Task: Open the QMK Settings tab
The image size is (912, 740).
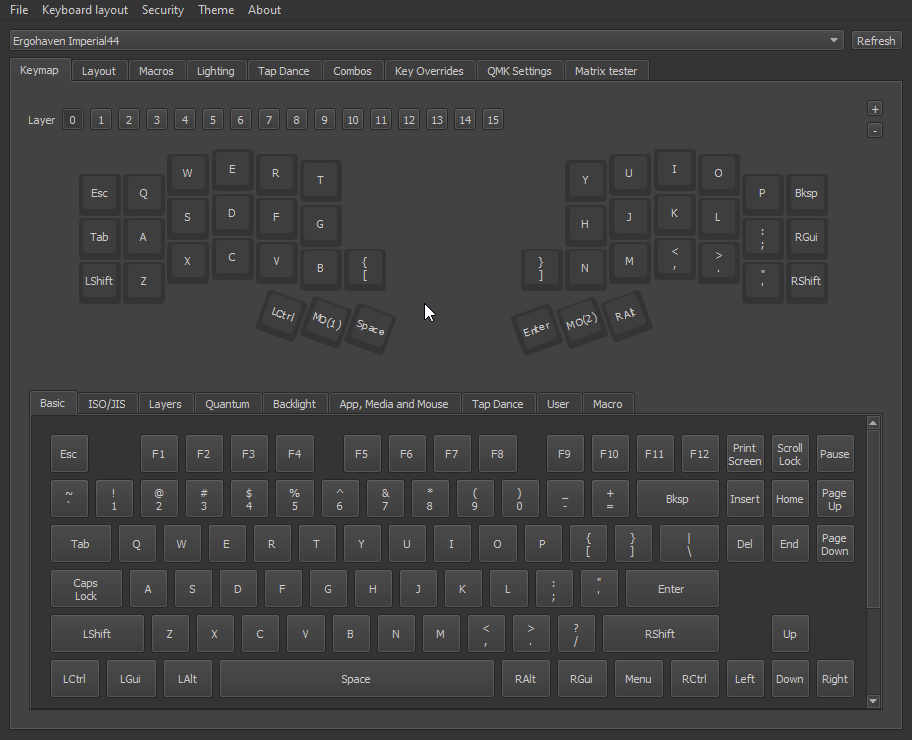Action: [519, 71]
